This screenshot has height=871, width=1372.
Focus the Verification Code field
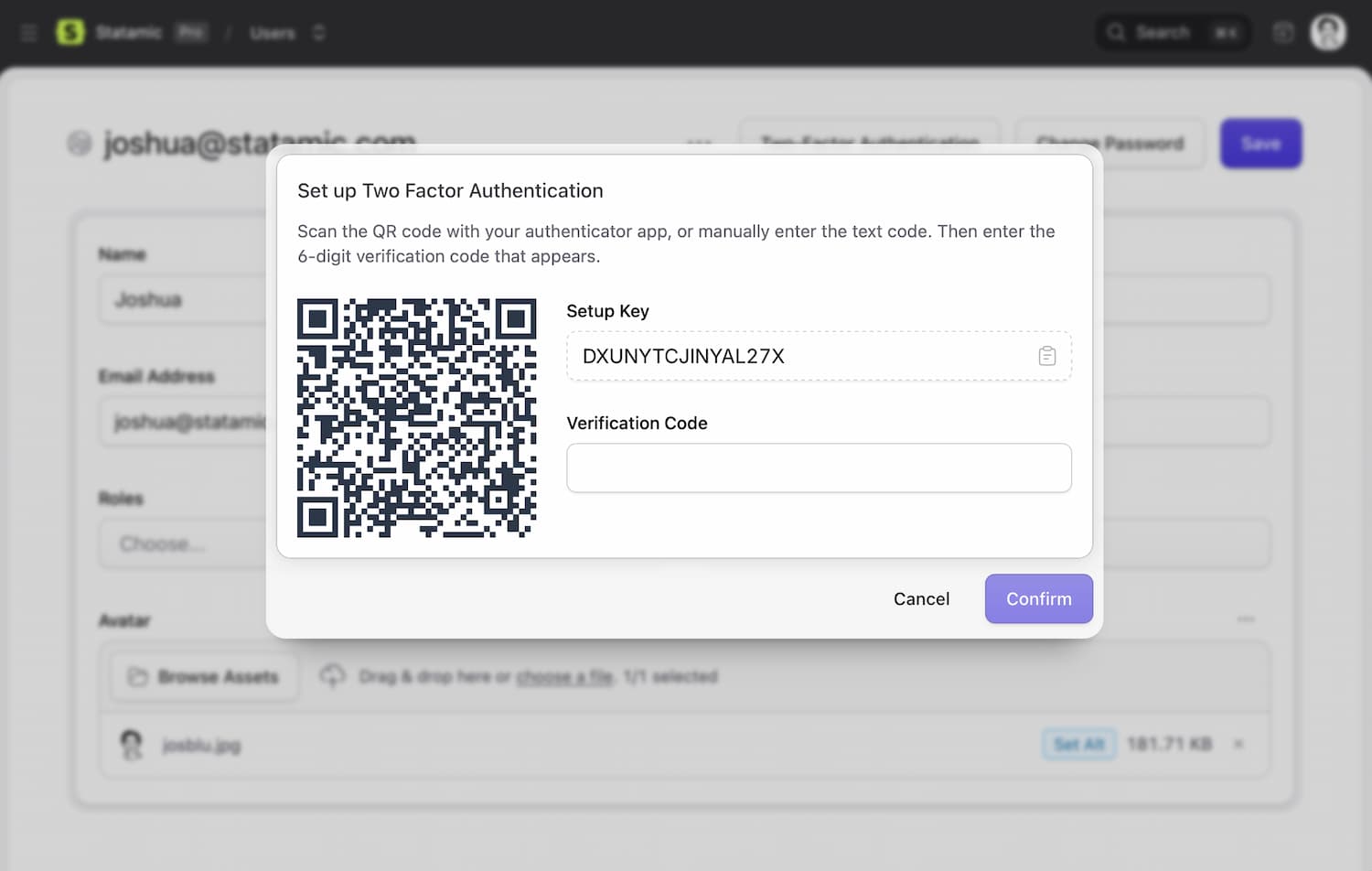(x=819, y=468)
